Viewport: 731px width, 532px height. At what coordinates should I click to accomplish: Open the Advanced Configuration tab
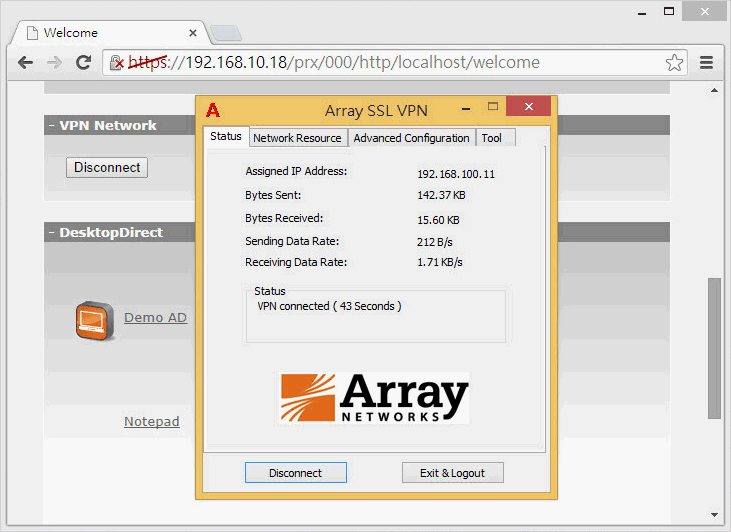click(412, 138)
